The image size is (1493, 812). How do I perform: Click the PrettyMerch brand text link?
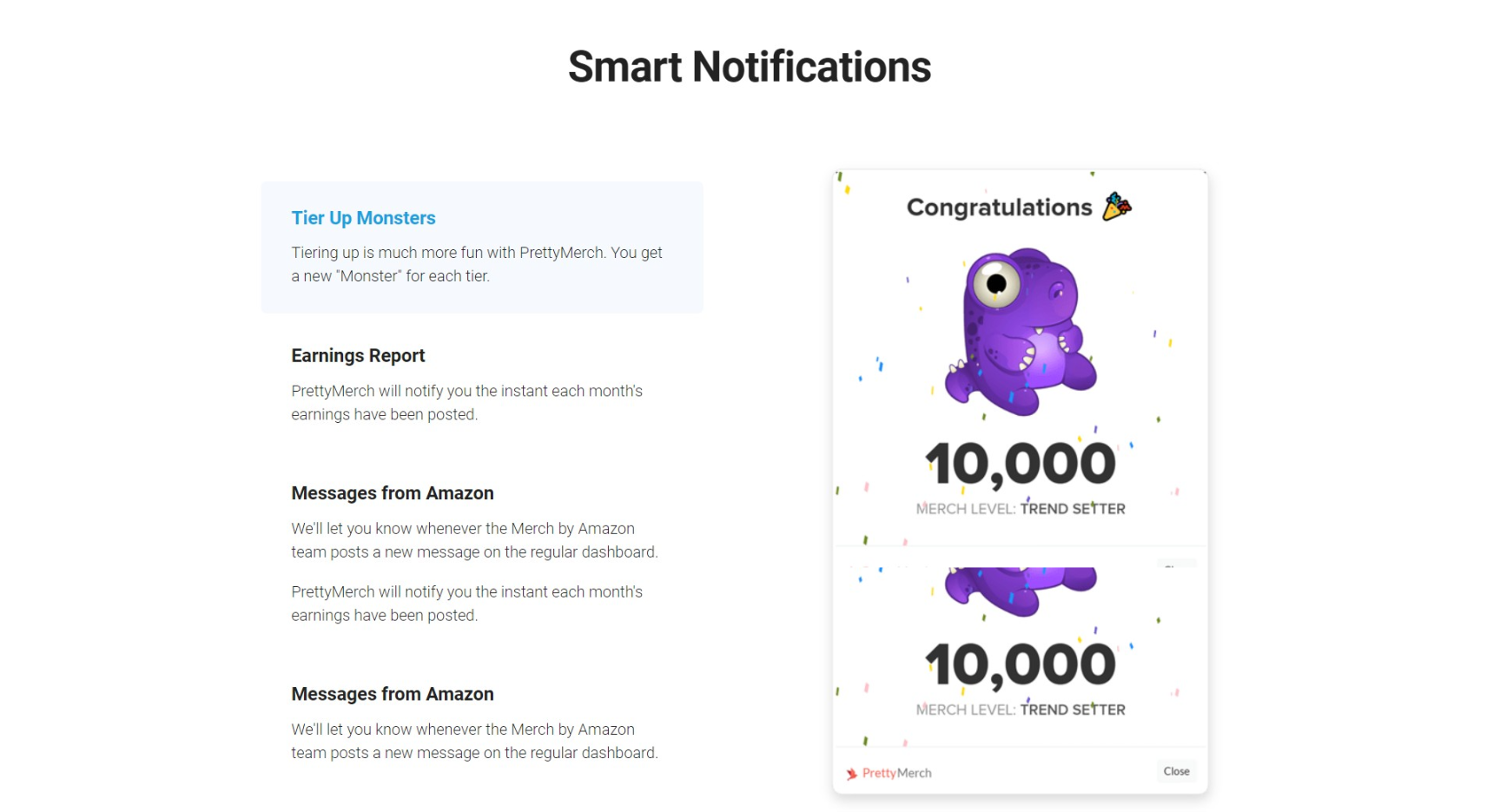pyautogui.click(x=896, y=773)
